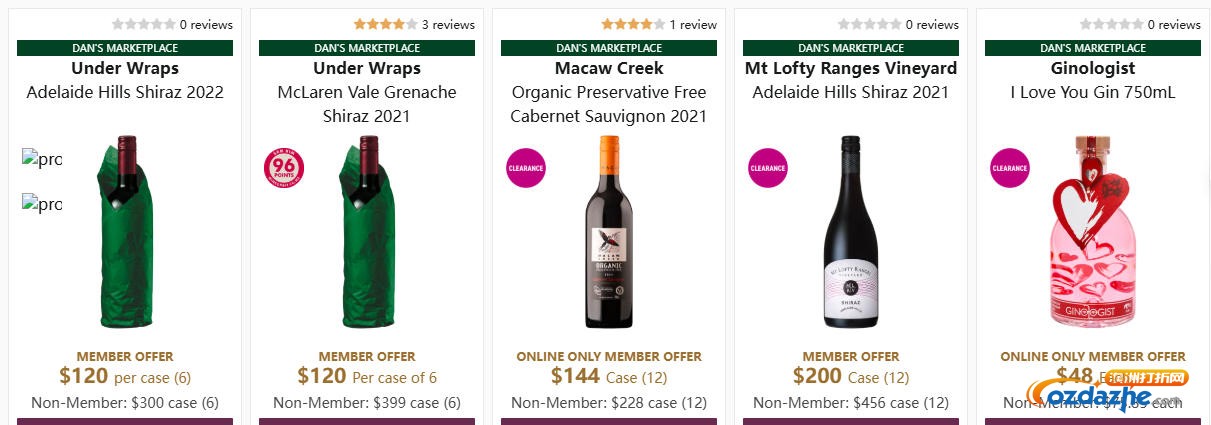
Task: Click the Clearance badge on Macaw Creek
Action: click(526, 168)
